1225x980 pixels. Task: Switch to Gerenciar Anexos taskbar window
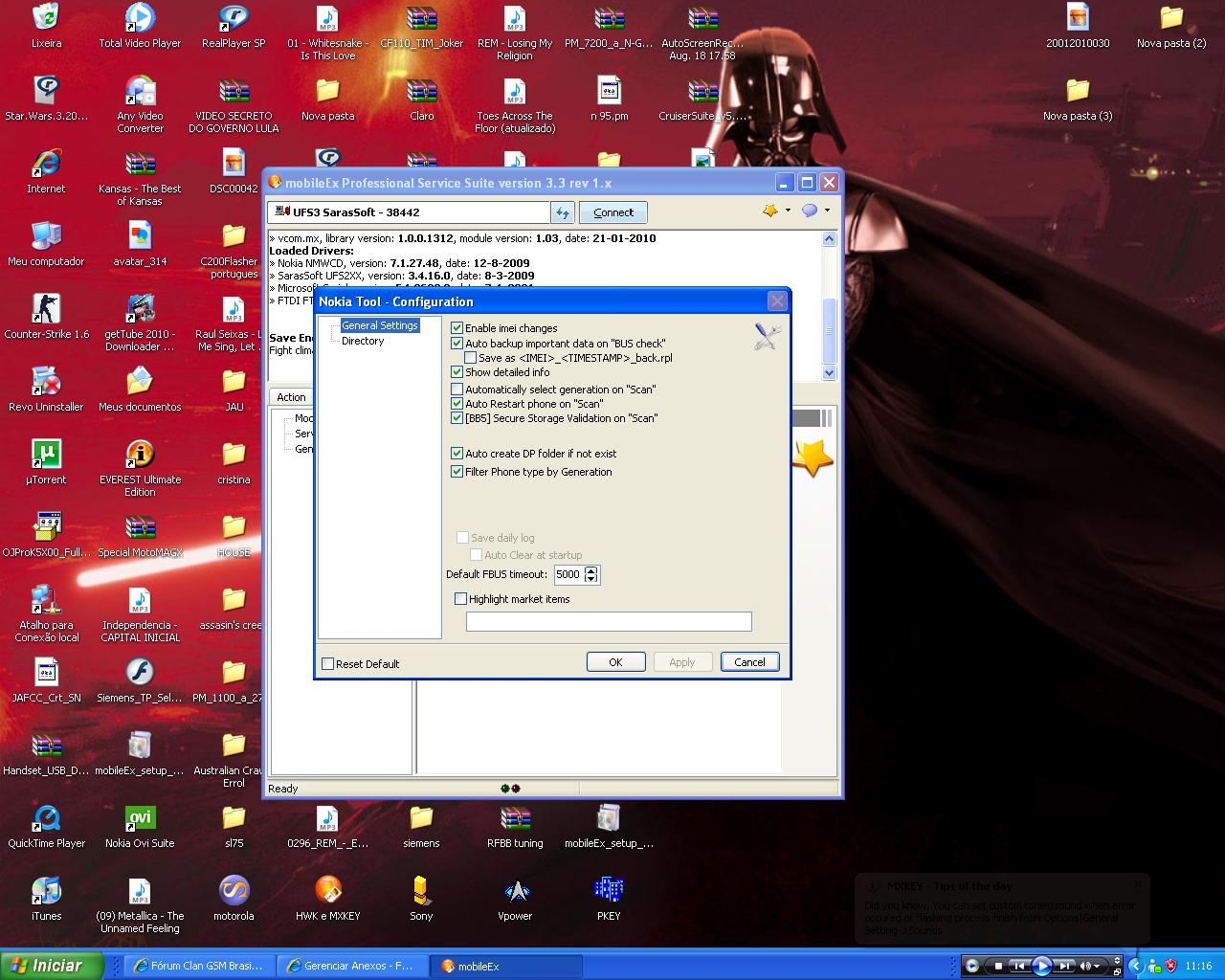coord(353,966)
